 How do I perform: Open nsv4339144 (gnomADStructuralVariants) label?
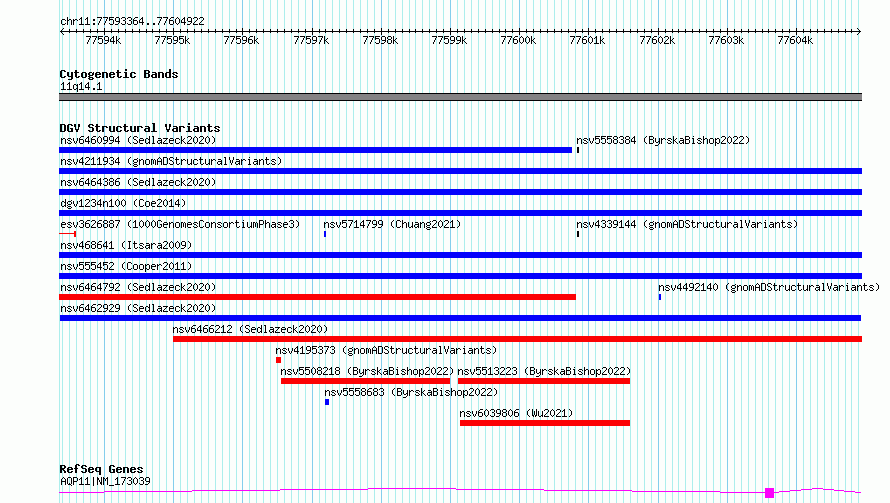(687, 224)
